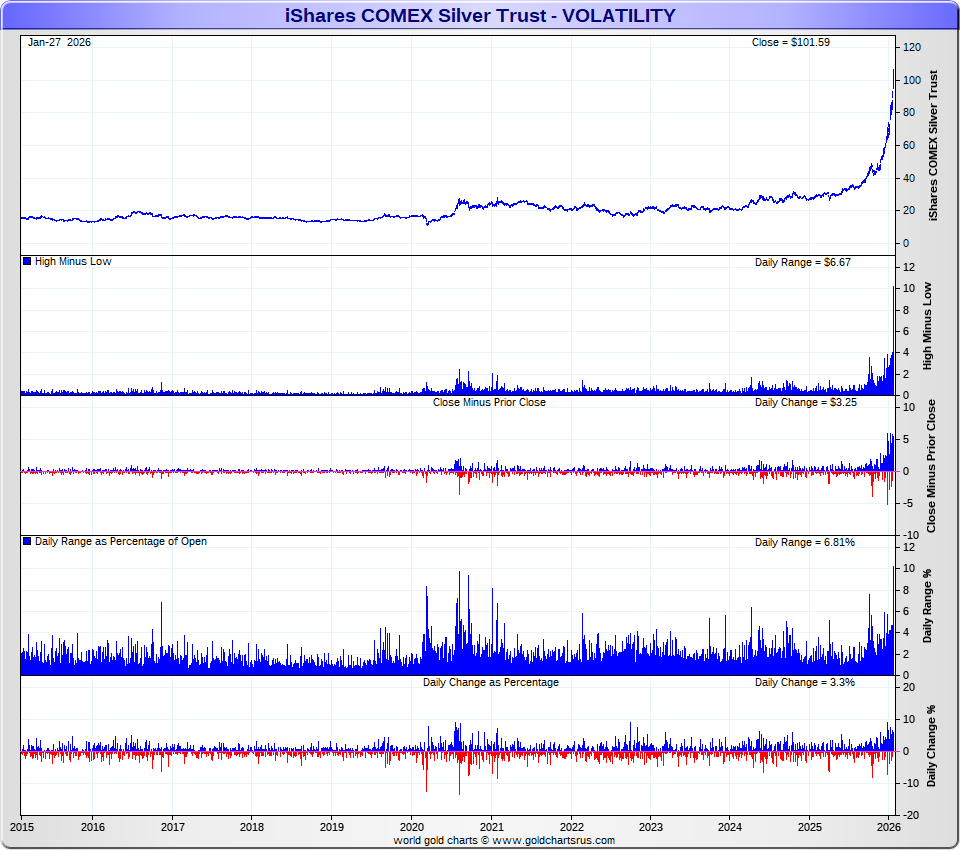Click the 2026 marker on the time axis
Screen dimensions: 960x850
[889, 827]
